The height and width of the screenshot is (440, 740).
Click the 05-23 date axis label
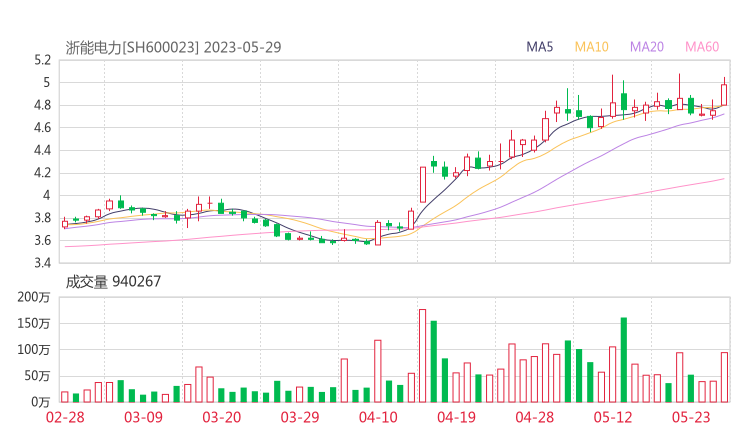coord(691,417)
